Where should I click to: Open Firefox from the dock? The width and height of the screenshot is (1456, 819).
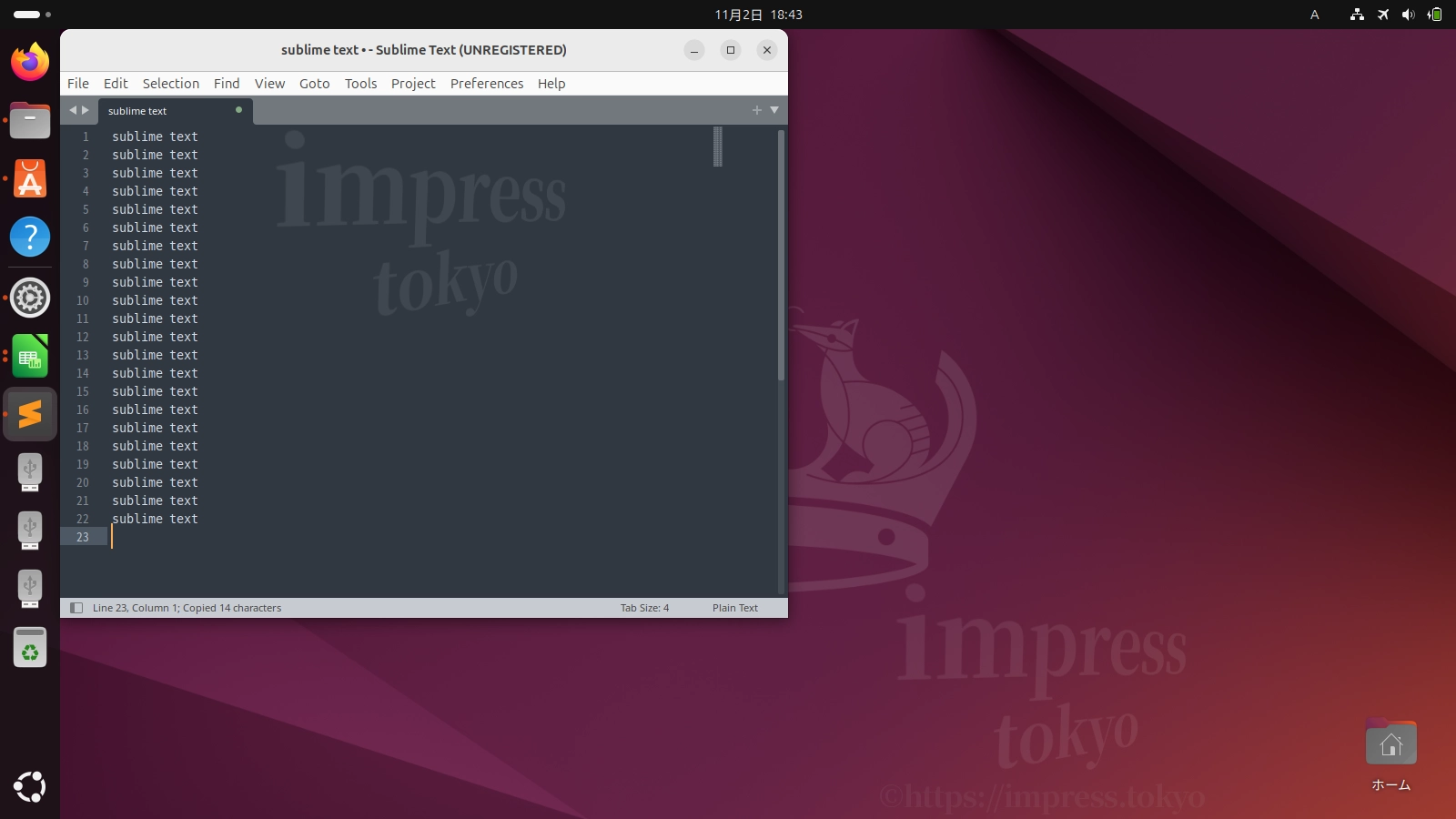tap(30, 62)
